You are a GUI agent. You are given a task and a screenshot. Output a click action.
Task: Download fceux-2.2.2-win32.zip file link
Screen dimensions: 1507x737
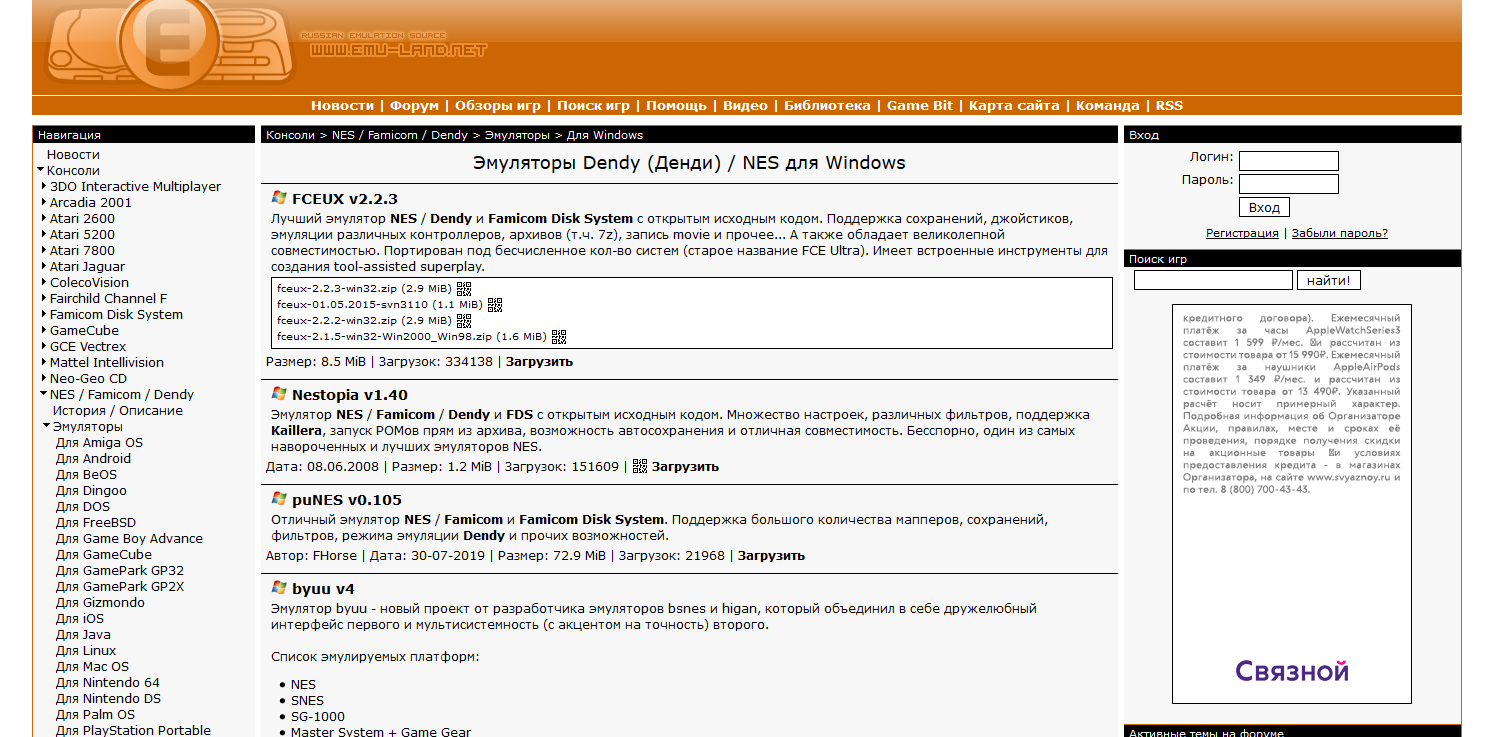click(x=364, y=320)
